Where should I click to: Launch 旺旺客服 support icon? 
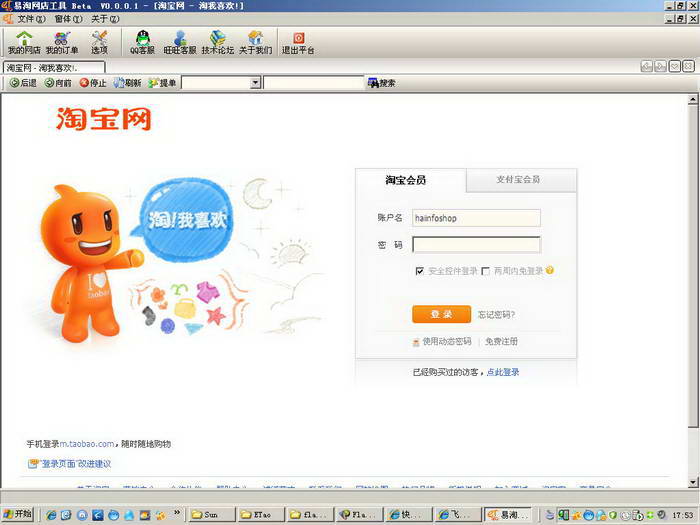(180, 43)
